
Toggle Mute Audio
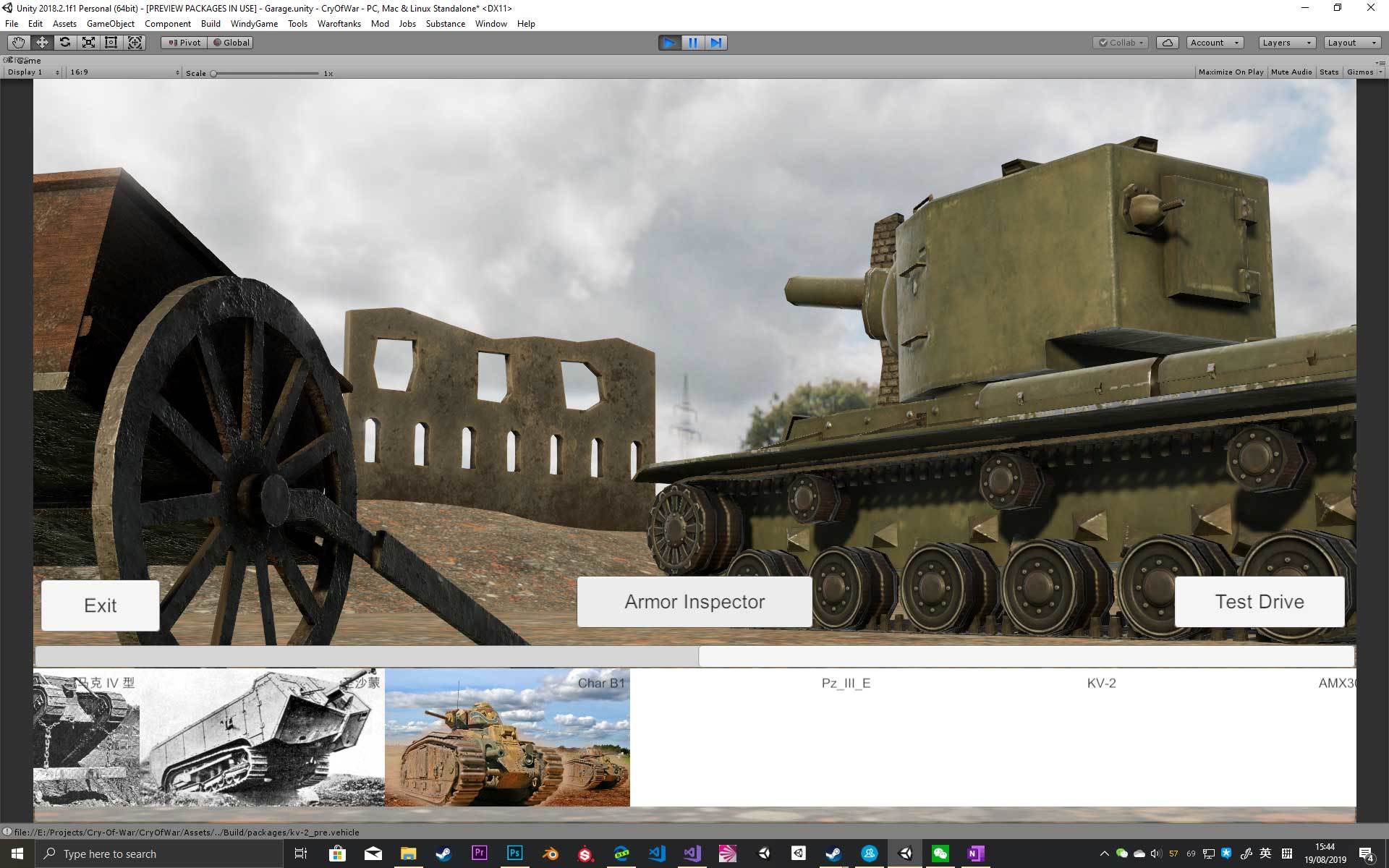point(1291,72)
